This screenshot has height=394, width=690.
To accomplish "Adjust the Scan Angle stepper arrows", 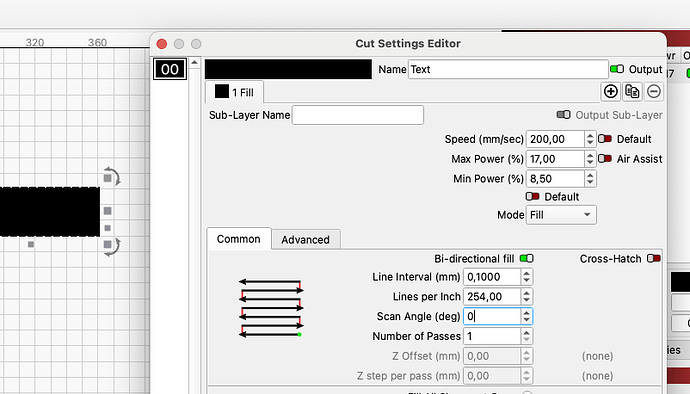I will [x=527, y=317].
